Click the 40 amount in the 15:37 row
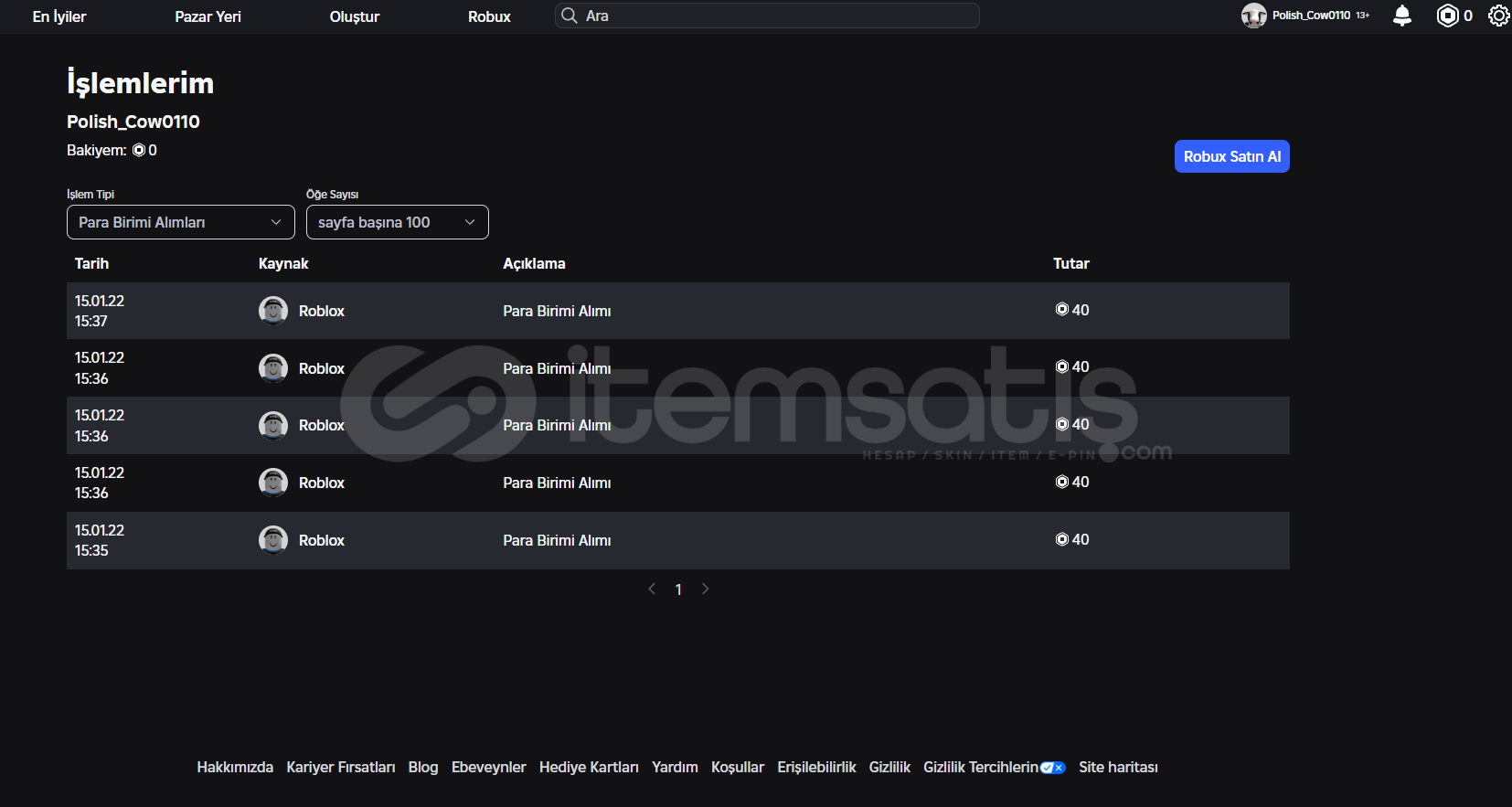This screenshot has width=1512, height=807. click(x=1081, y=310)
